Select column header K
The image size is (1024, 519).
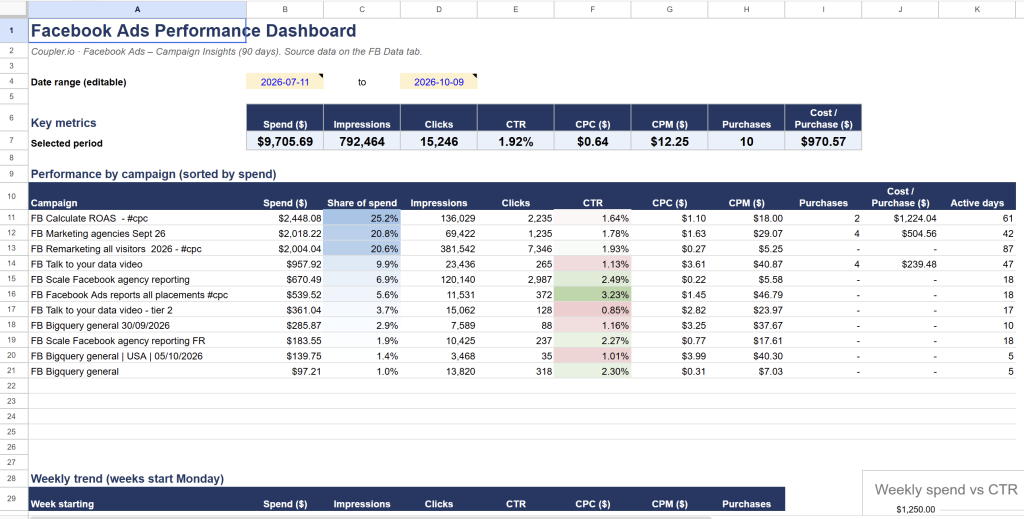click(x=977, y=9)
